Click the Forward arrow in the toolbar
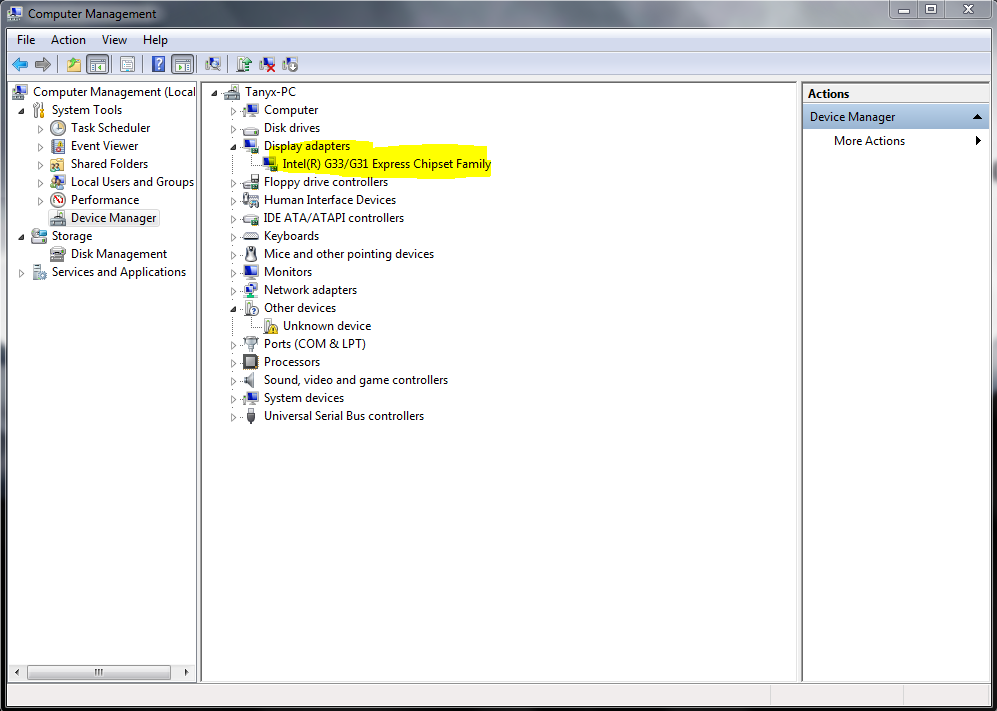The height and width of the screenshot is (711, 997). click(x=43, y=64)
